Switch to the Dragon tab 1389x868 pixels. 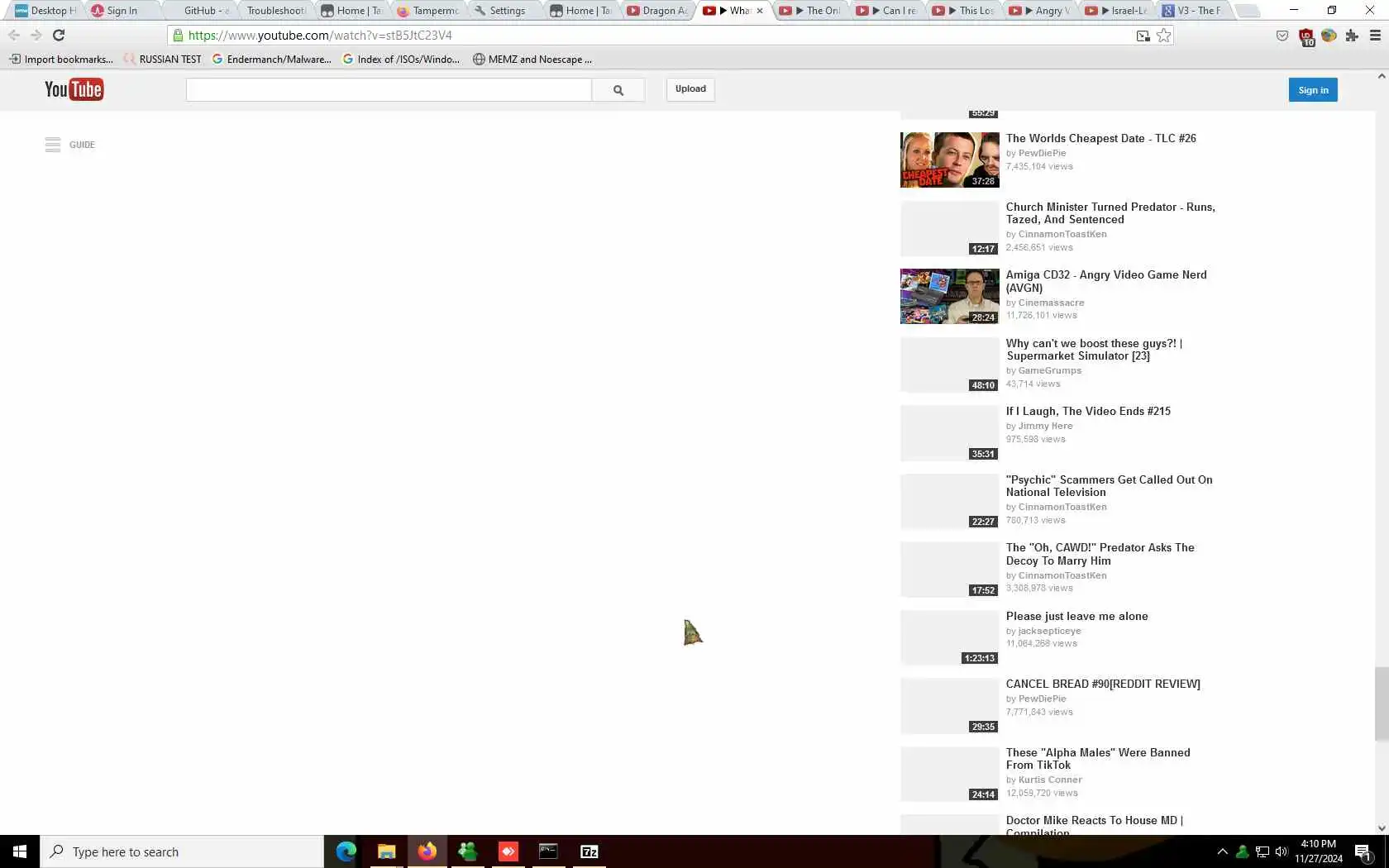[x=657, y=11]
